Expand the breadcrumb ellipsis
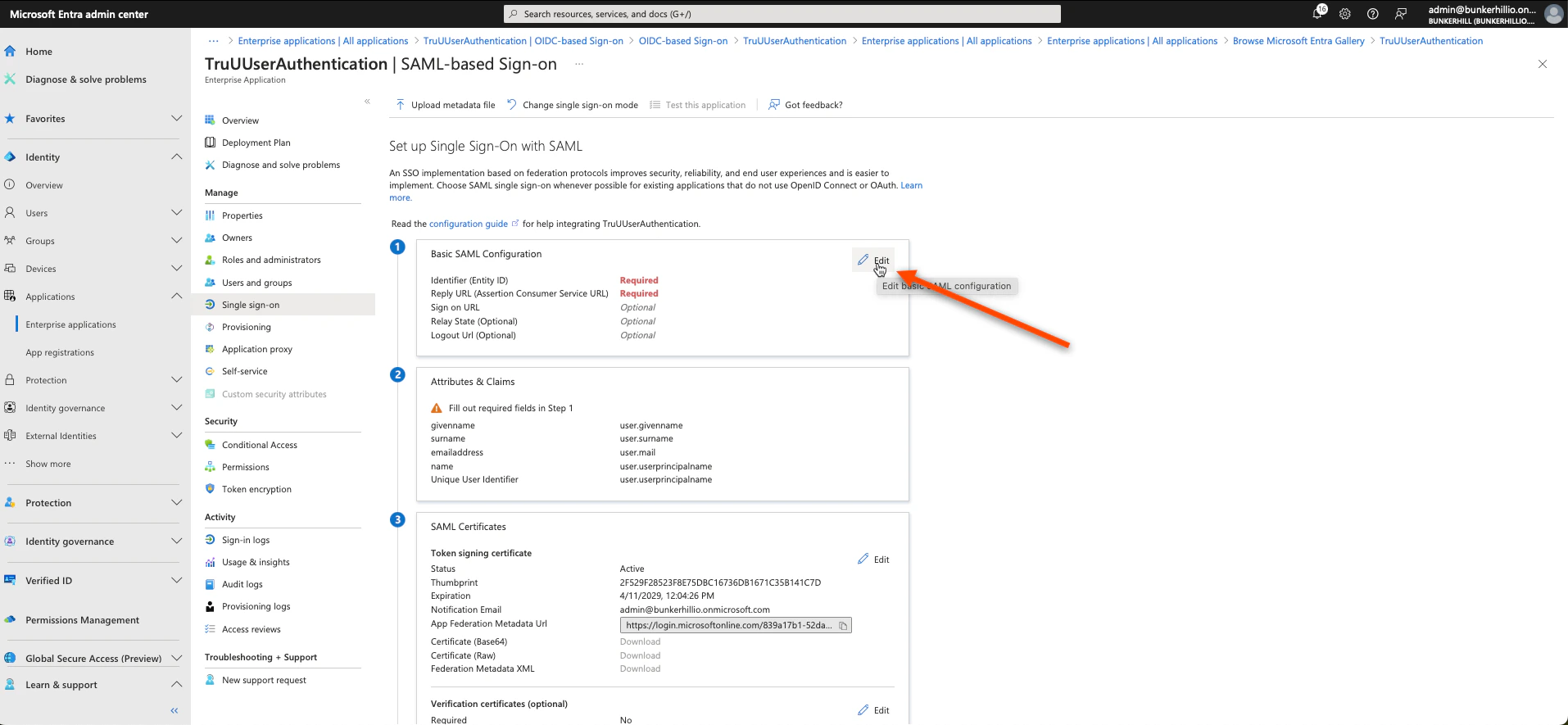The height and width of the screenshot is (725, 1568). 214,41
